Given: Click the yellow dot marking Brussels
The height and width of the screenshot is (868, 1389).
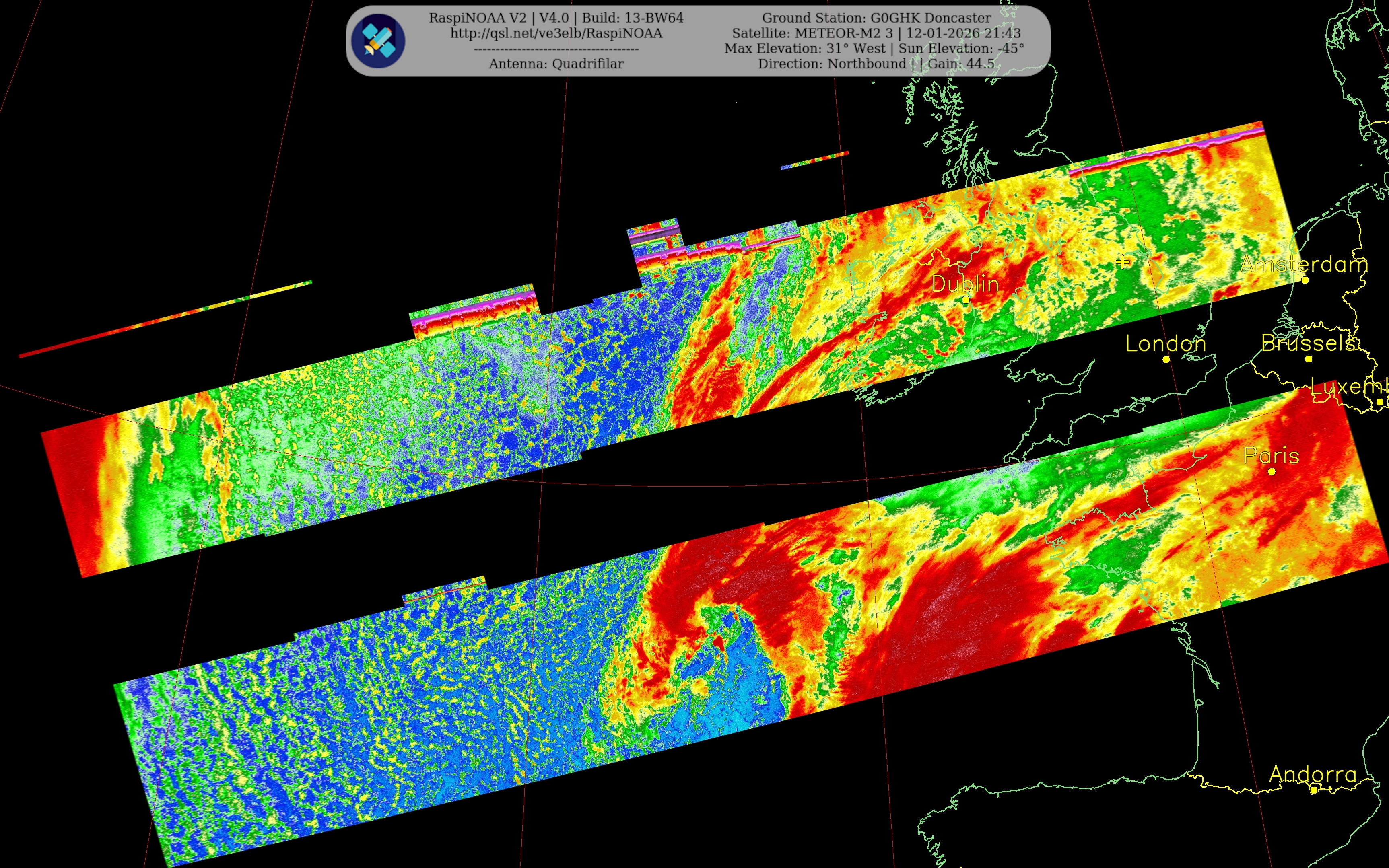Looking at the screenshot, I should (1309, 359).
